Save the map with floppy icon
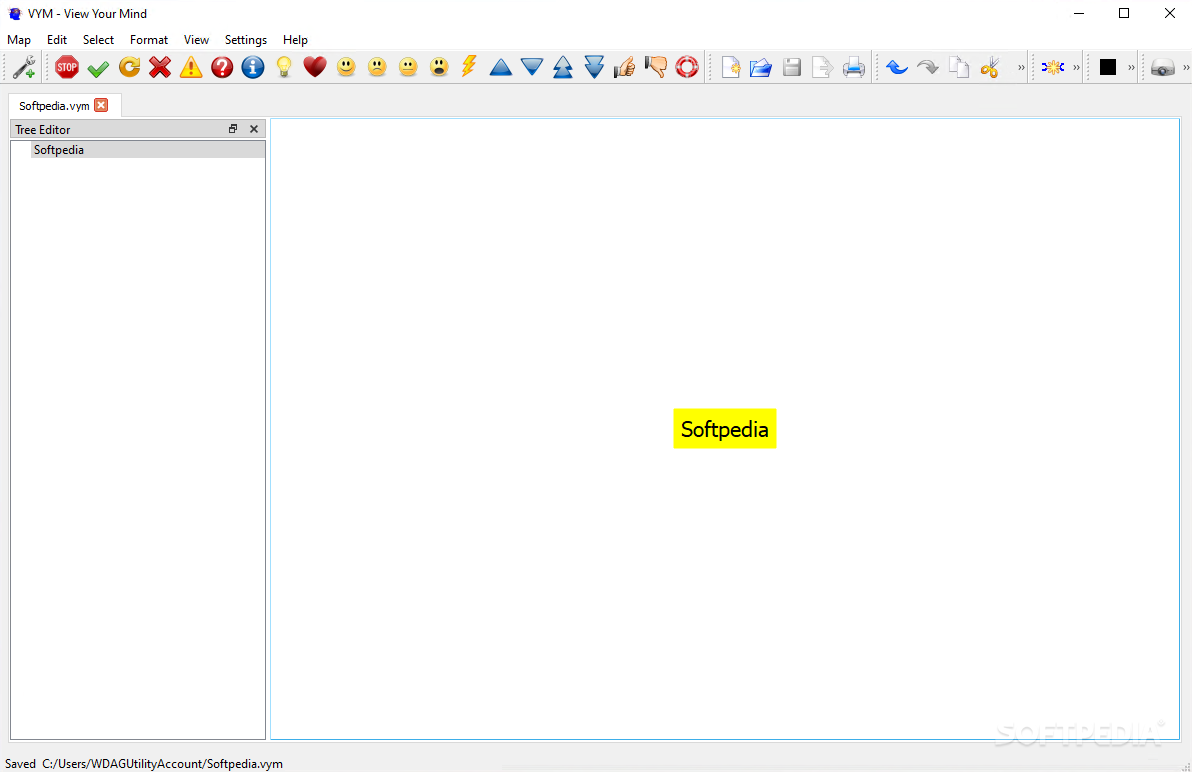The height and width of the screenshot is (772, 1192). coord(792,68)
